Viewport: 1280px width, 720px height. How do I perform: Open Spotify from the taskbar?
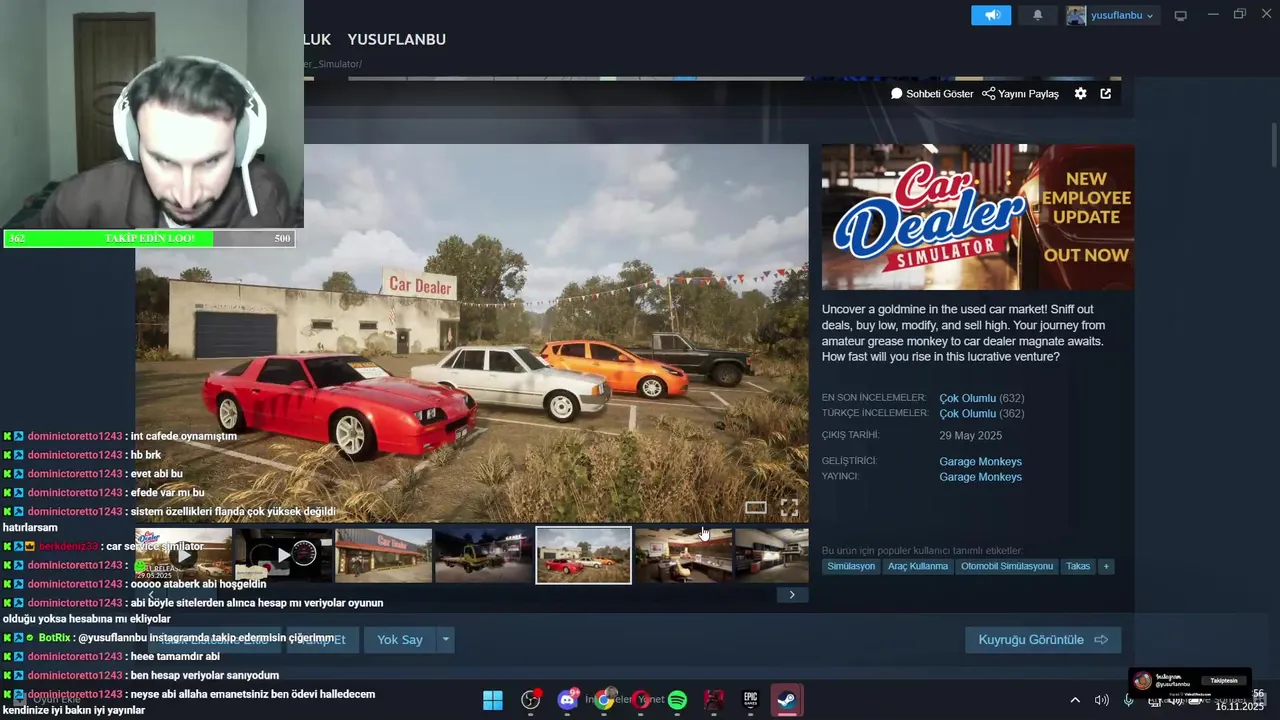pyautogui.click(x=677, y=700)
